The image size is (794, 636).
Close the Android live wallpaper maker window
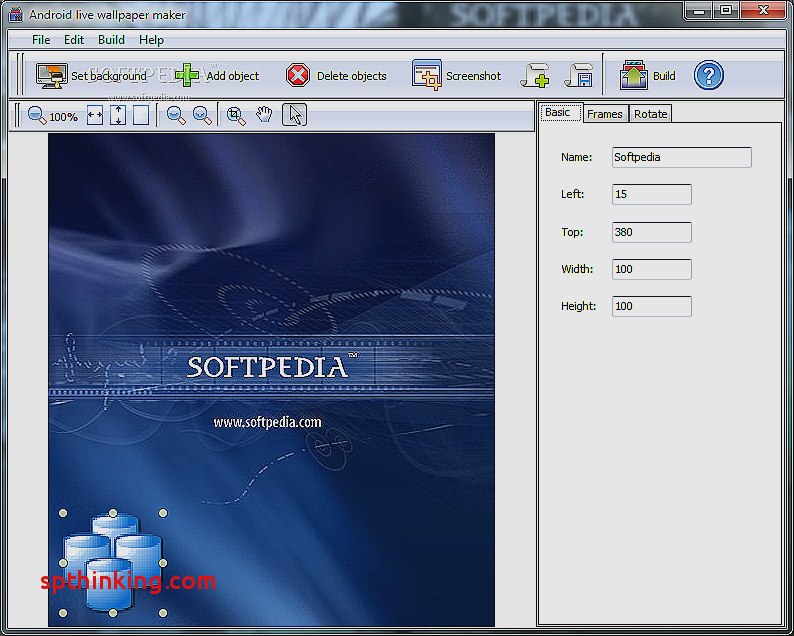pyautogui.click(x=763, y=11)
